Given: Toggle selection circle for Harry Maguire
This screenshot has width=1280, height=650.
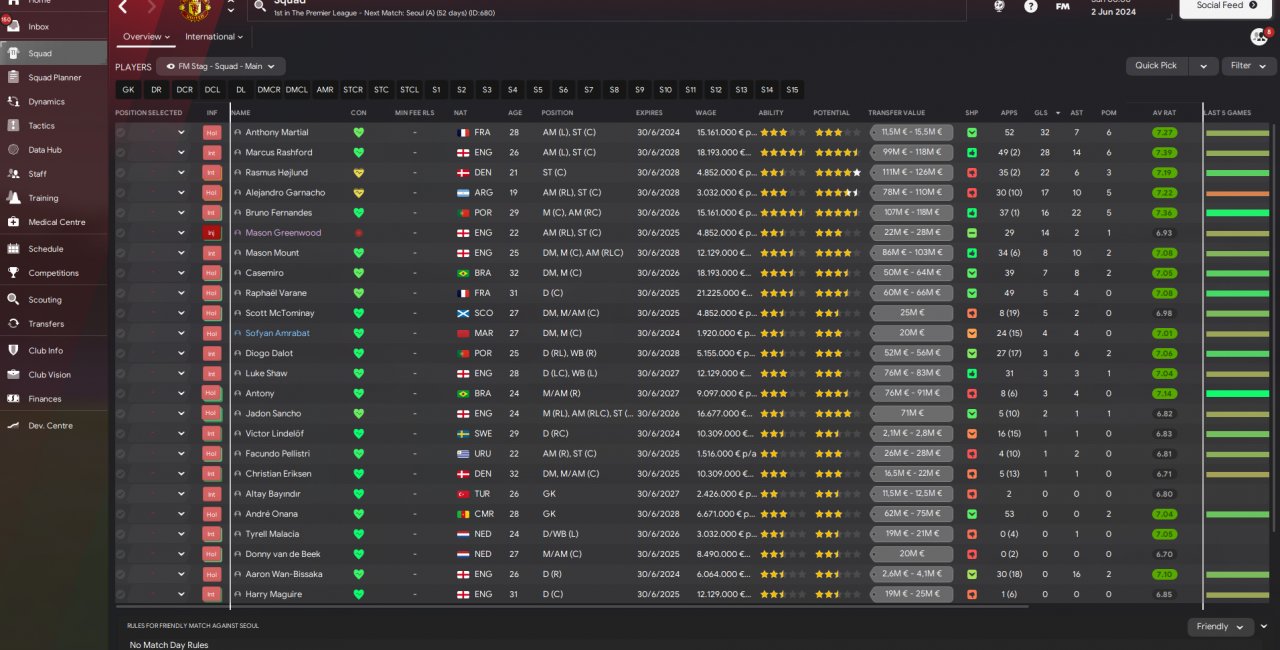Looking at the screenshot, I should coord(121,594).
